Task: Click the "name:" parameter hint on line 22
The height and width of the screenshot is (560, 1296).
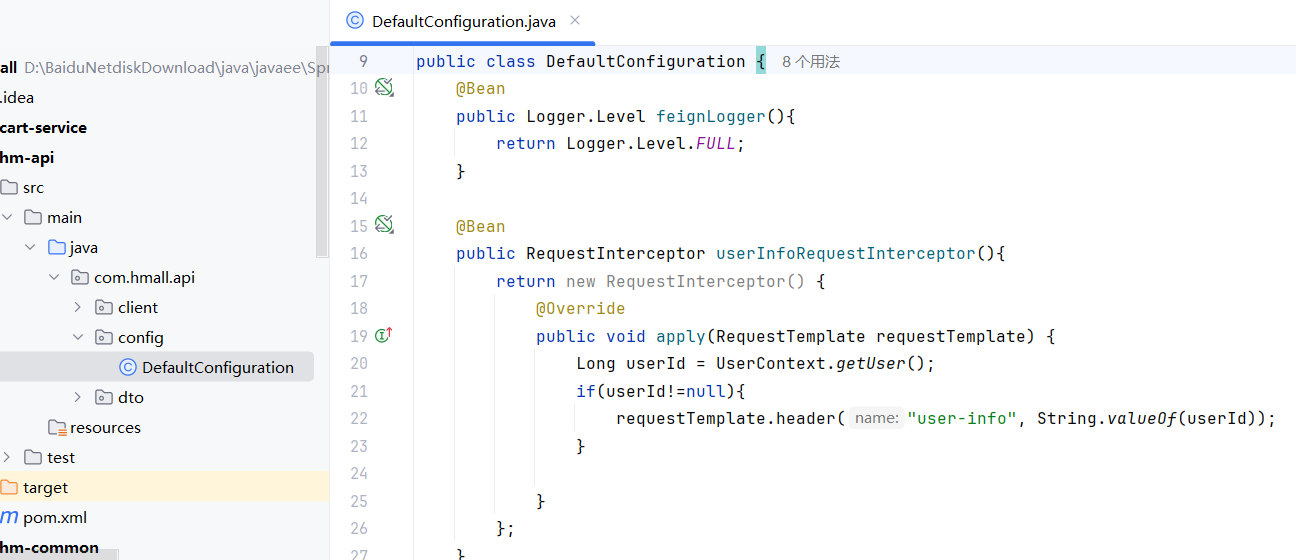Action: 877,419
